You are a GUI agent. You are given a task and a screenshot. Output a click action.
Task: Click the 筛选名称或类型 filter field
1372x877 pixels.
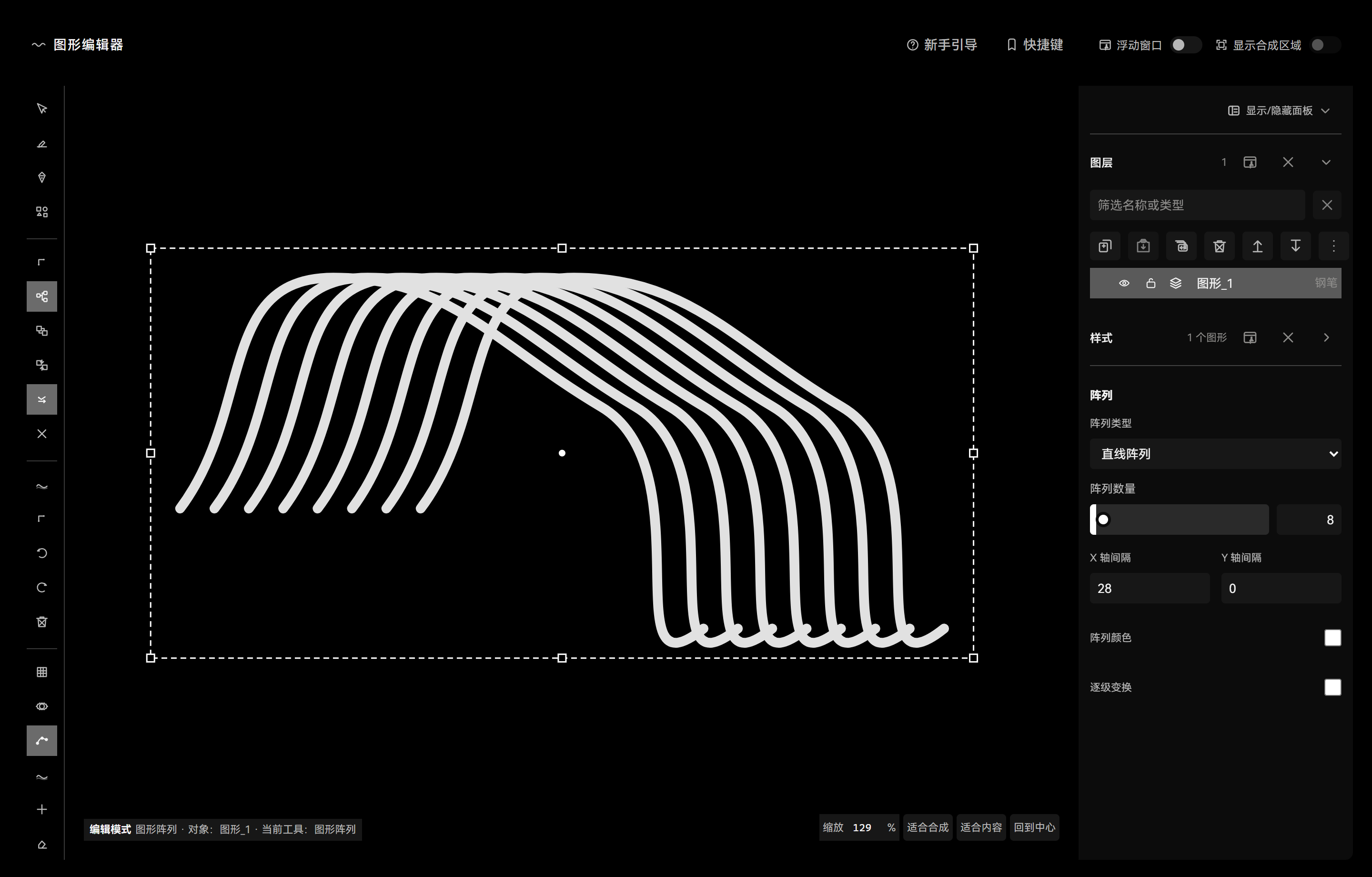point(1197,204)
